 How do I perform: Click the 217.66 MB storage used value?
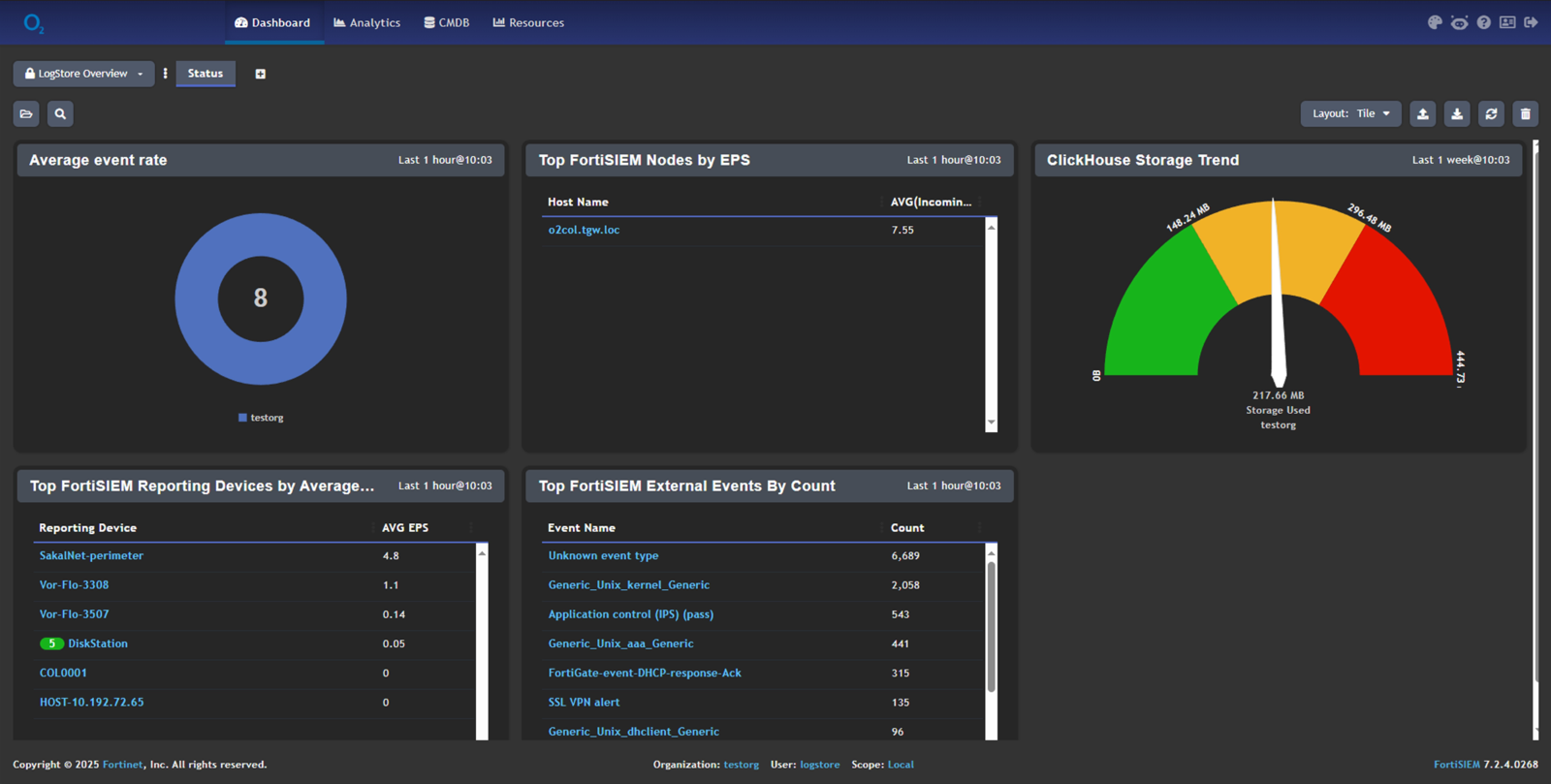click(x=1278, y=395)
